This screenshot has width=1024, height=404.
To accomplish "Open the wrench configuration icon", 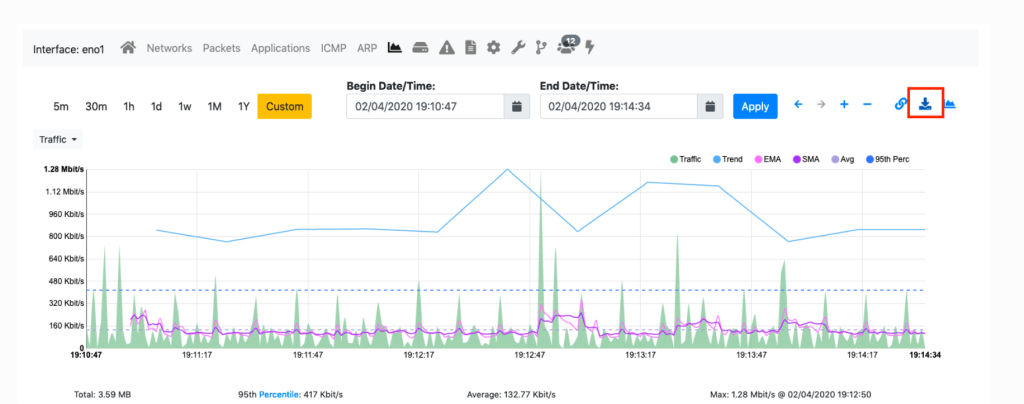I will click(517, 48).
